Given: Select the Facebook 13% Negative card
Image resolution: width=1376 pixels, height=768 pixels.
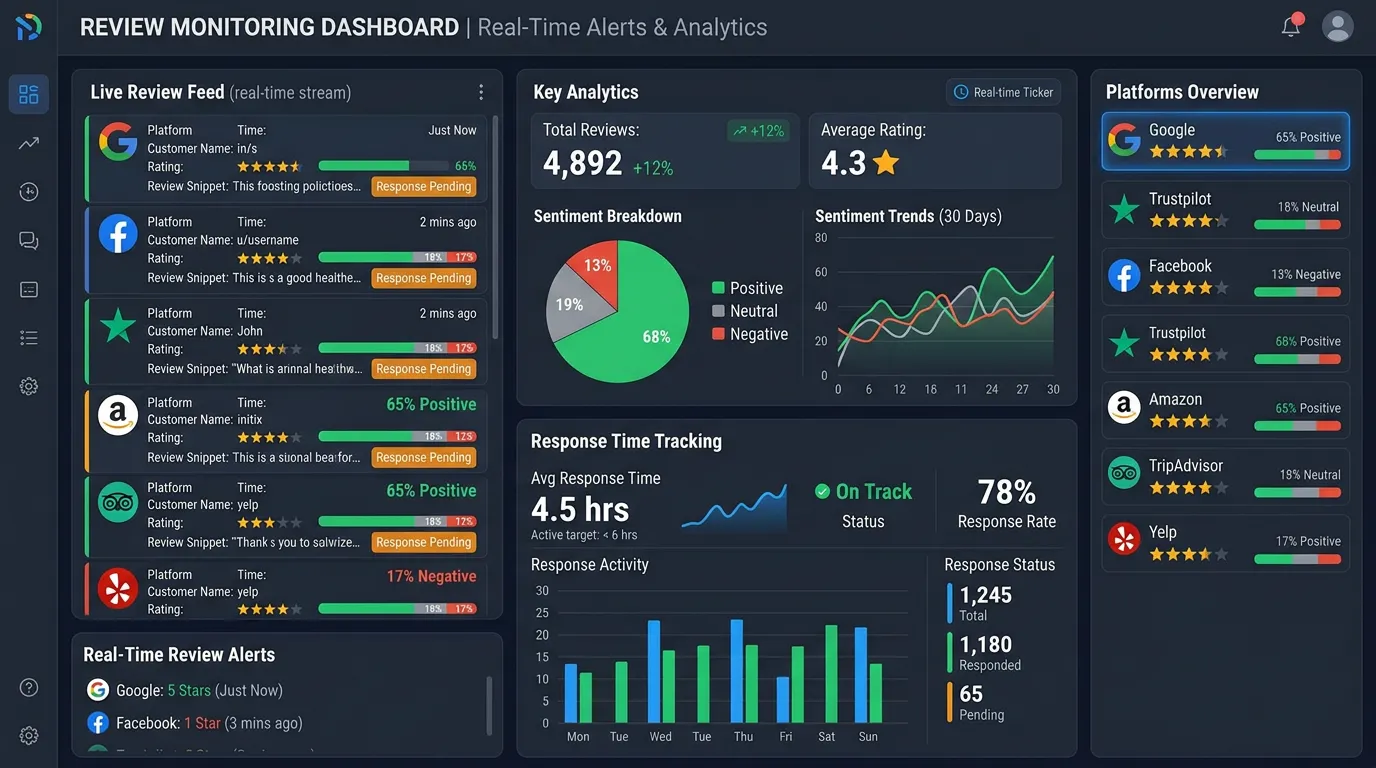Looking at the screenshot, I should pyautogui.click(x=1225, y=276).
